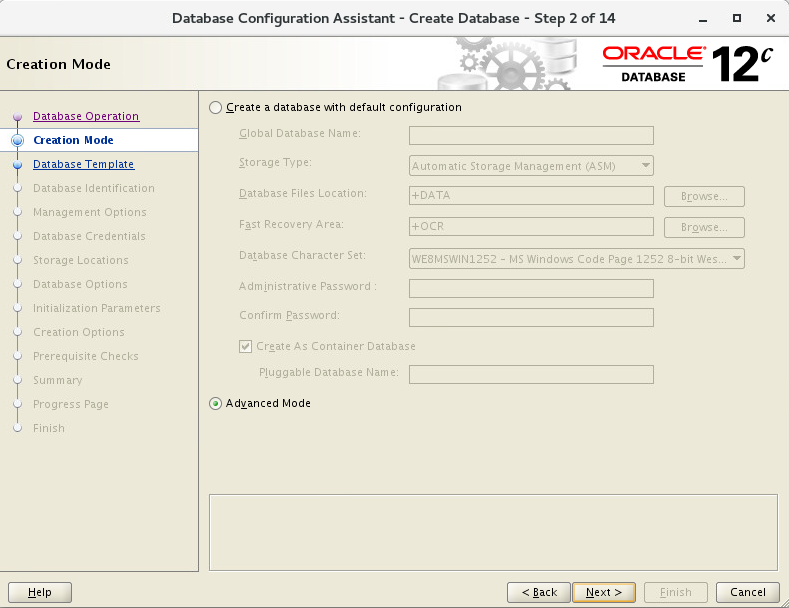This screenshot has width=789, height=608.
Task: Open the Database Character Set dropdown
Action: tap(577, 259)
